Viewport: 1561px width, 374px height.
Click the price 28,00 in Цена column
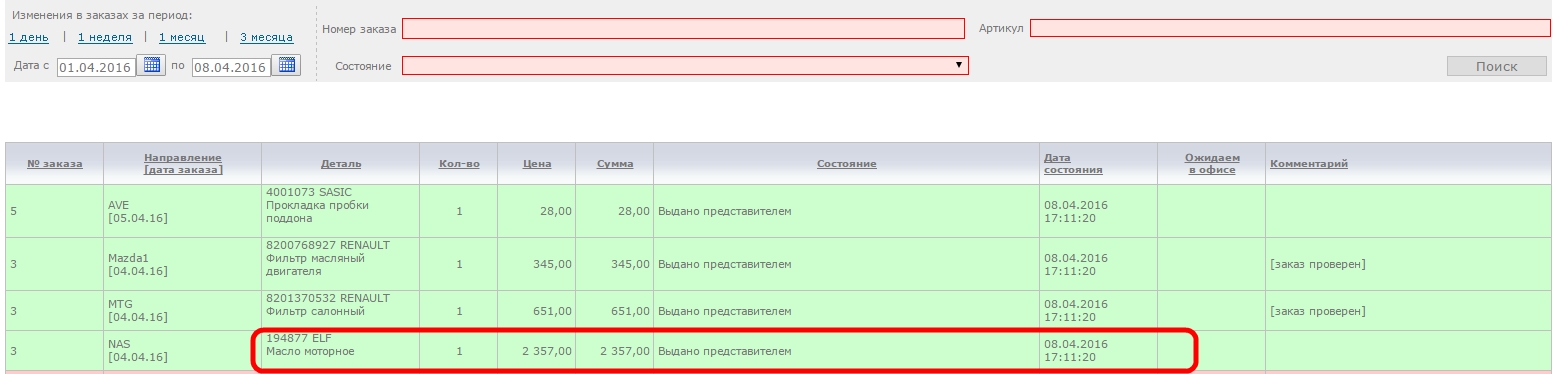click(555, 211)
